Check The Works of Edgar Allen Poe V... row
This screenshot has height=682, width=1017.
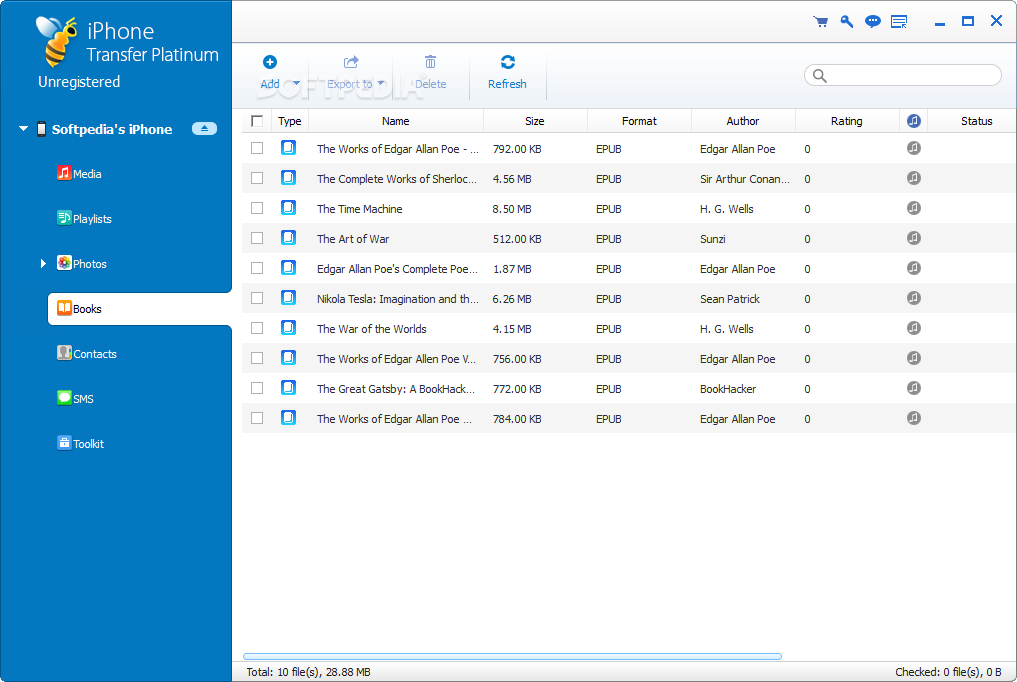(257, 359)
